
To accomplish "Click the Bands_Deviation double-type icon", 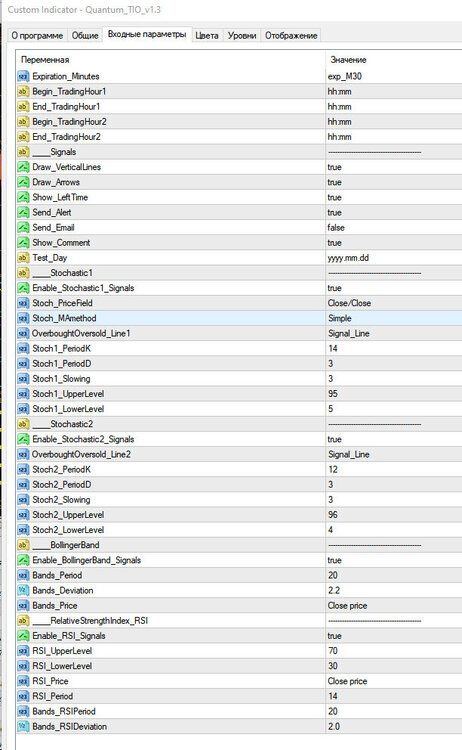I will tap(23, 590).
